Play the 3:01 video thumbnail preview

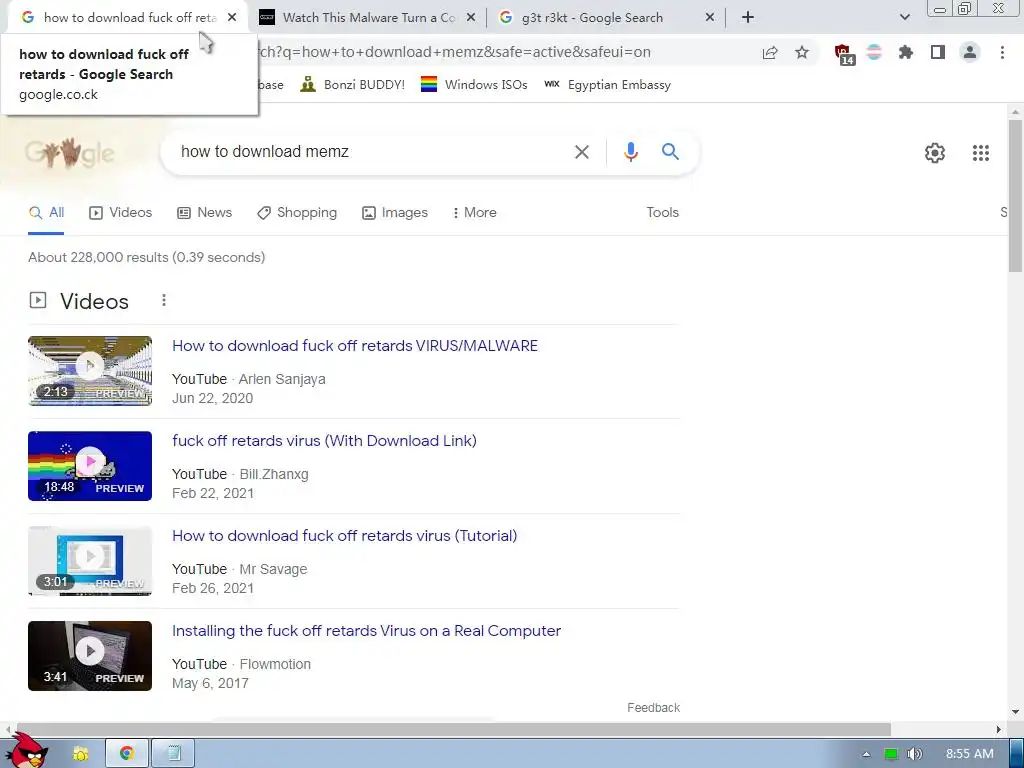[x=90, y=560]
